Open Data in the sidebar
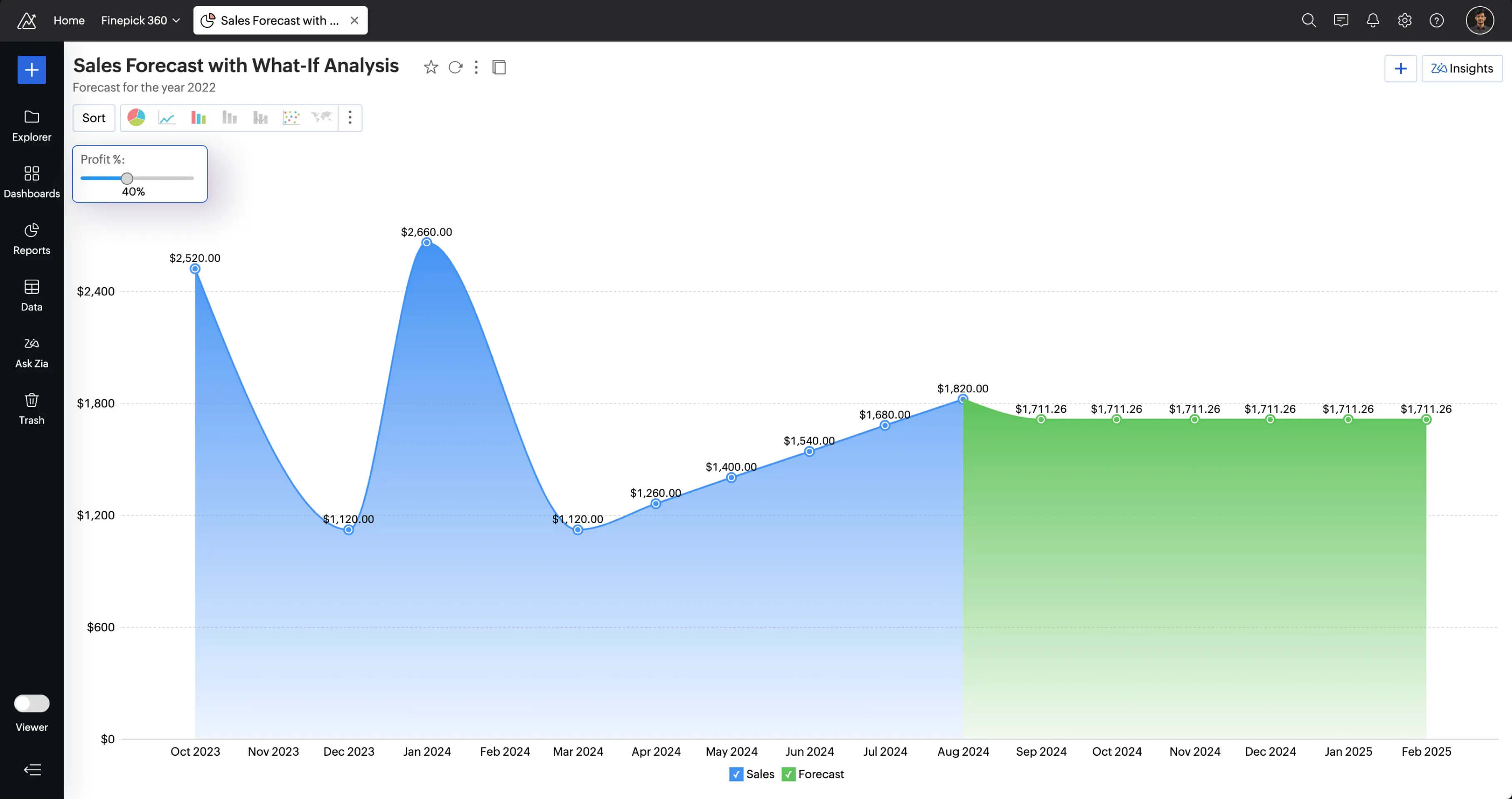The width and height of the screenshot is (1512, 799). point(32,295)
